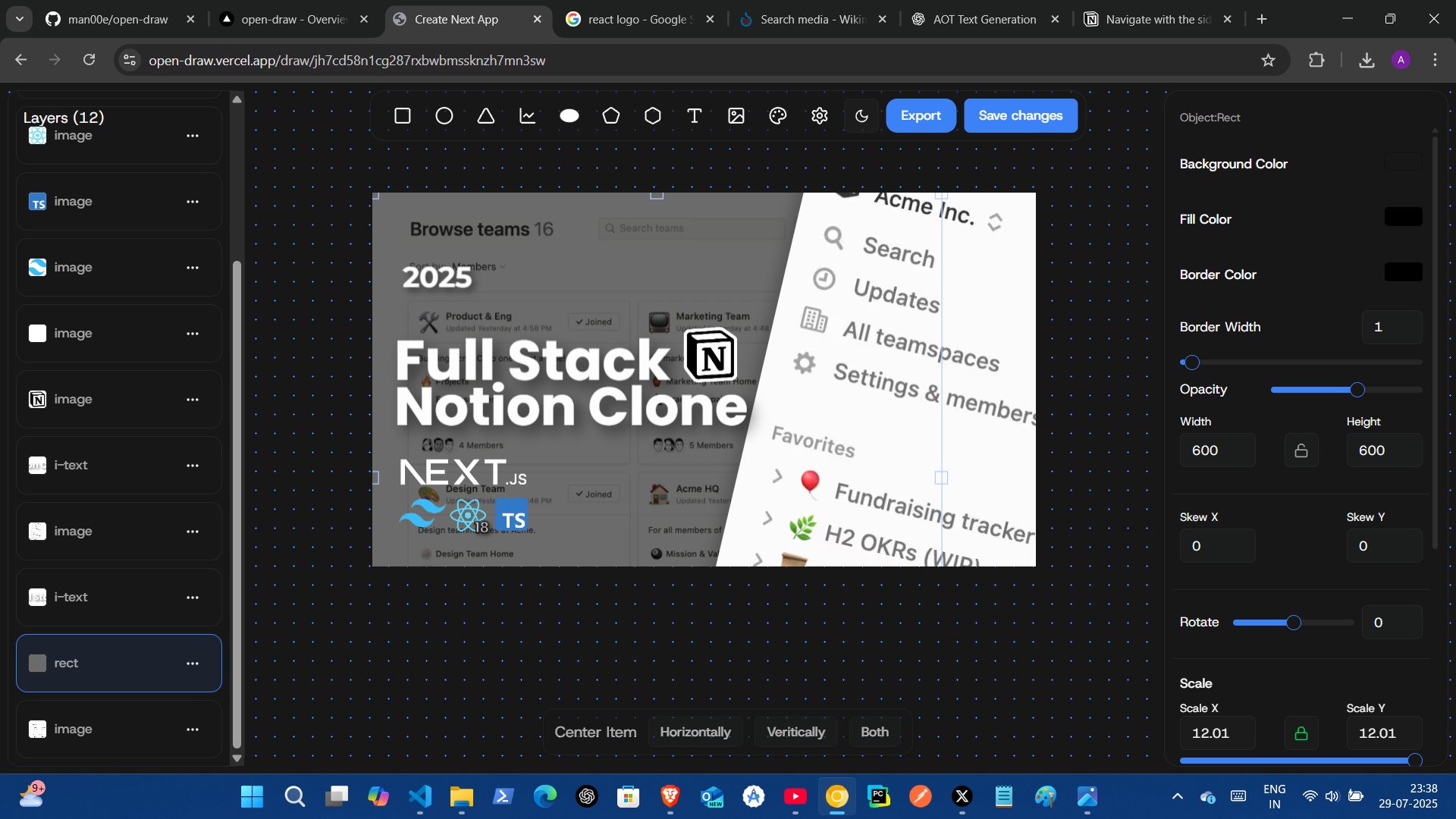Open options menu for rect layer
This screenshot has height=819, width=1456.
pyautogui.click(x=193, y=664)
